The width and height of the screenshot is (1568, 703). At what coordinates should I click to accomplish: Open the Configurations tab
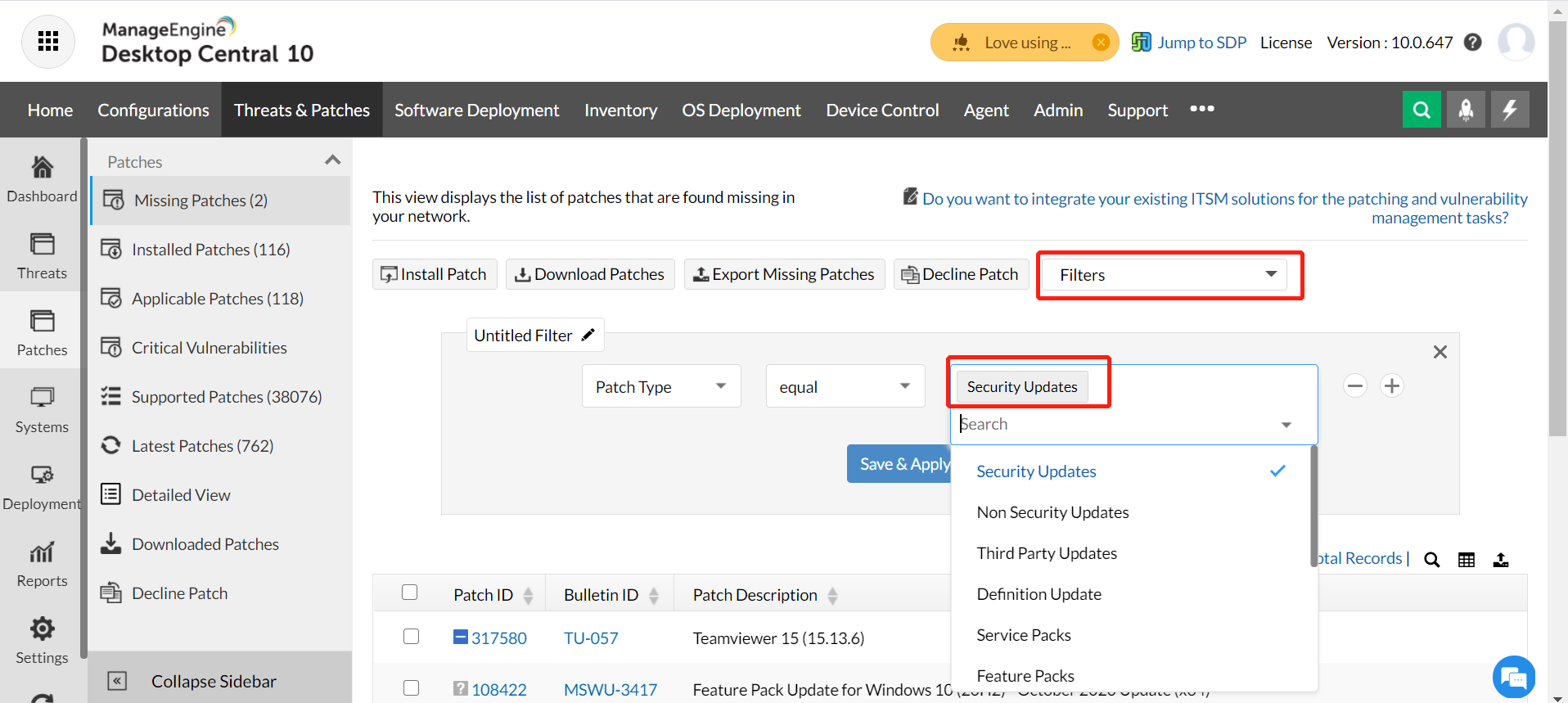[153, 110]
